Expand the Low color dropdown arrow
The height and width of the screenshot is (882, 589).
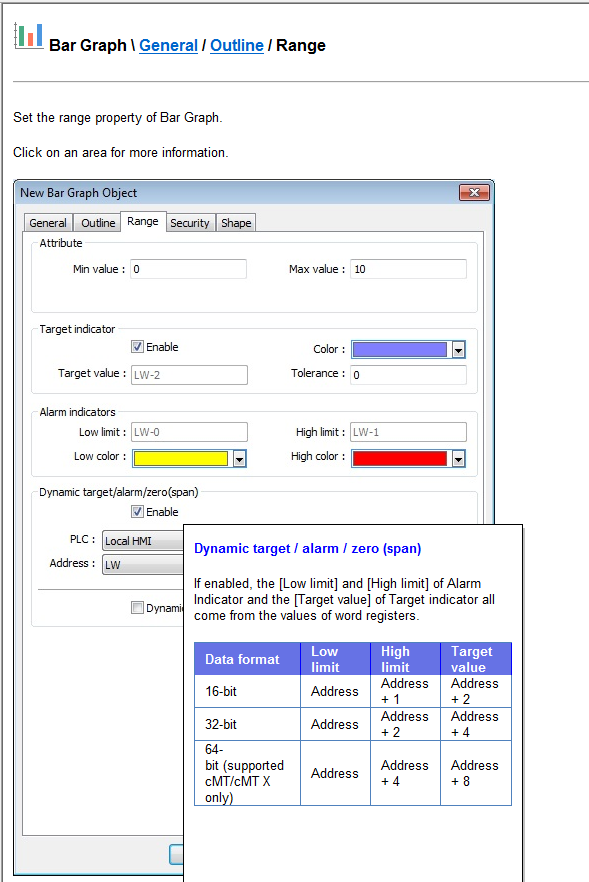(240, 459)
